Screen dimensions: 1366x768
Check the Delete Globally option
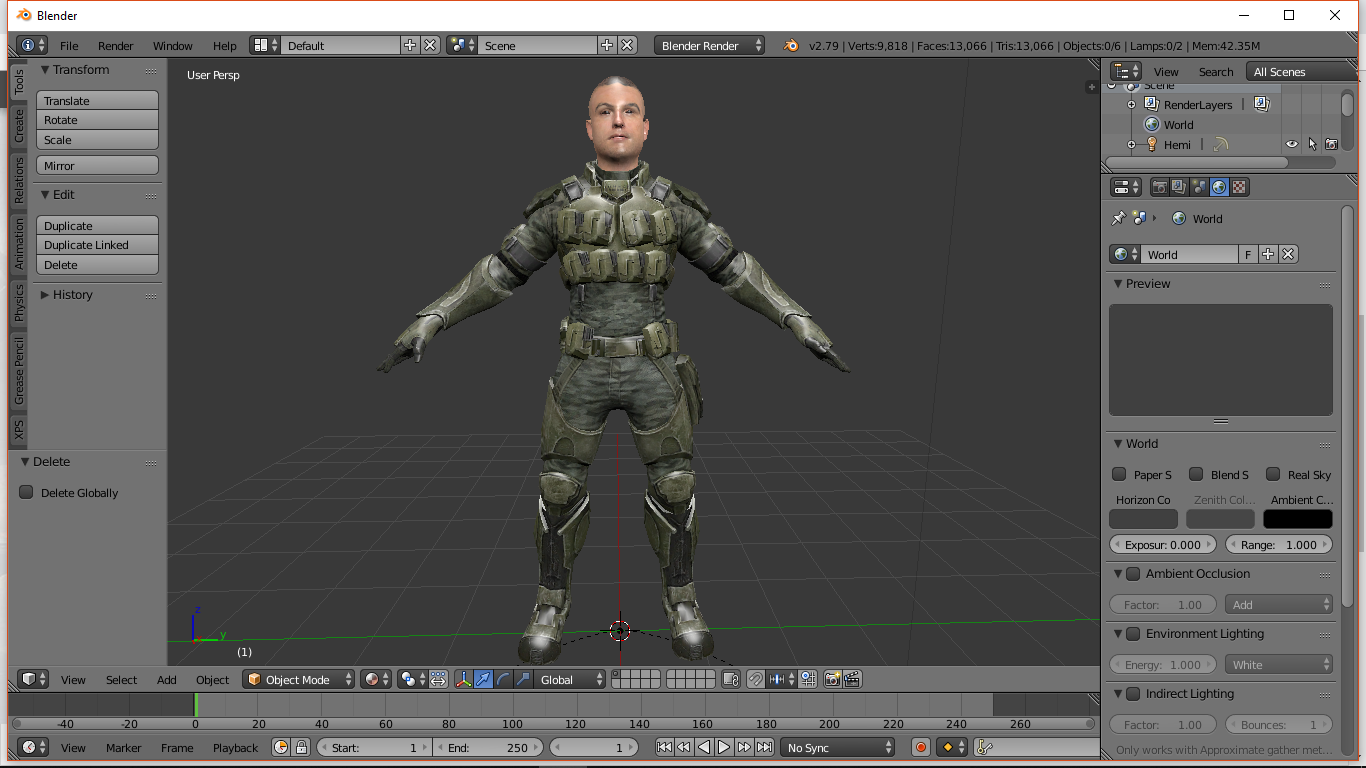point(27,492)
